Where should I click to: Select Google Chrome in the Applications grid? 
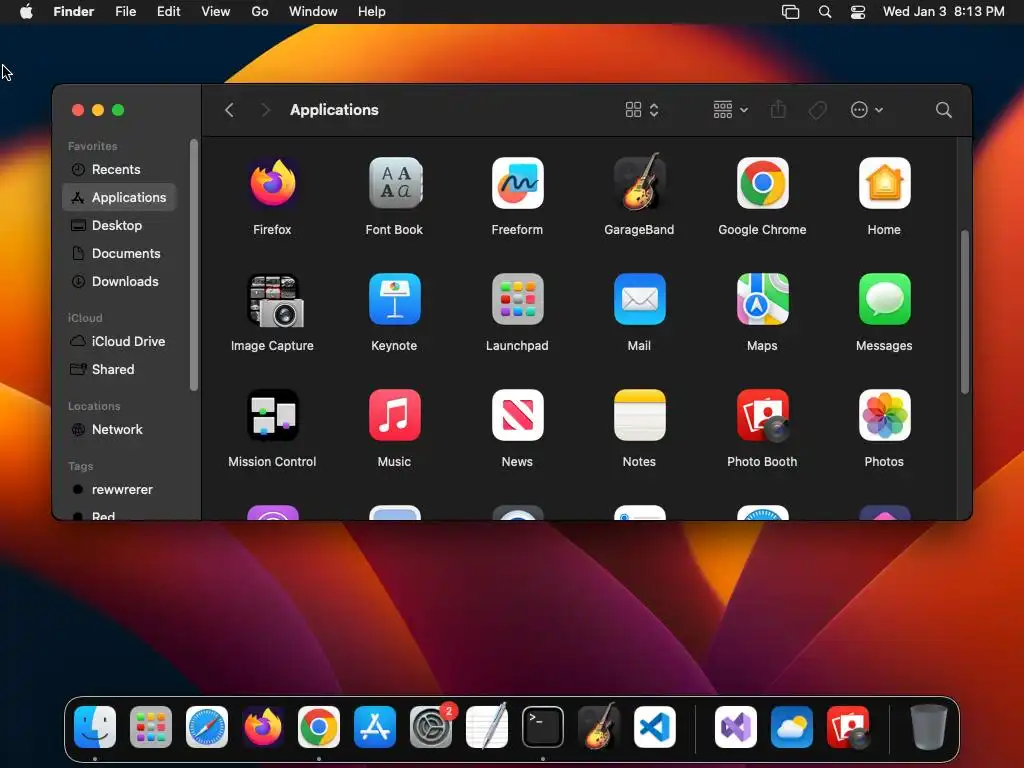click(x=762, y=183)
